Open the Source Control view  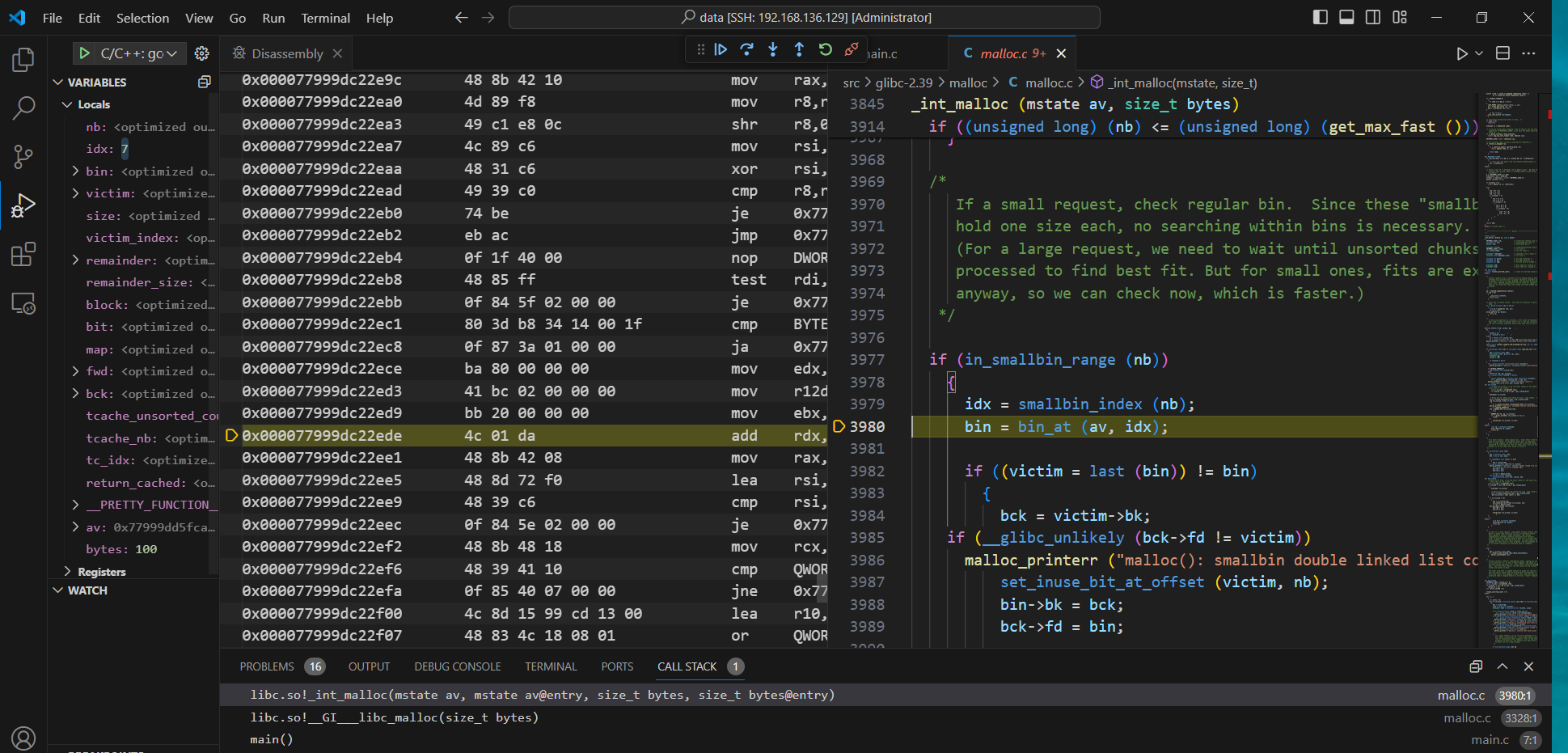[23, 157]
